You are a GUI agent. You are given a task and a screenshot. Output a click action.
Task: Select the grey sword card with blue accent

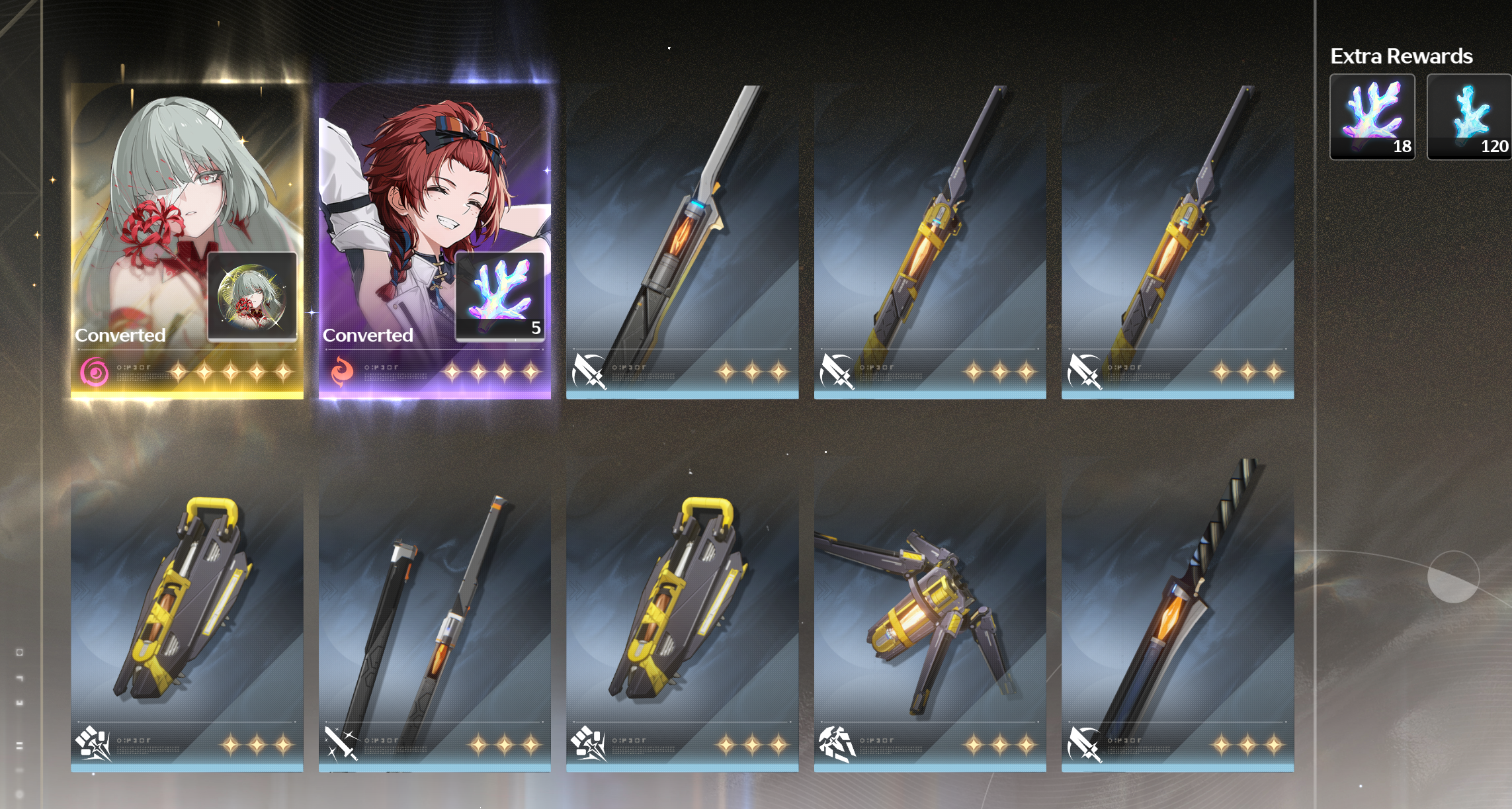coord(682,241)
